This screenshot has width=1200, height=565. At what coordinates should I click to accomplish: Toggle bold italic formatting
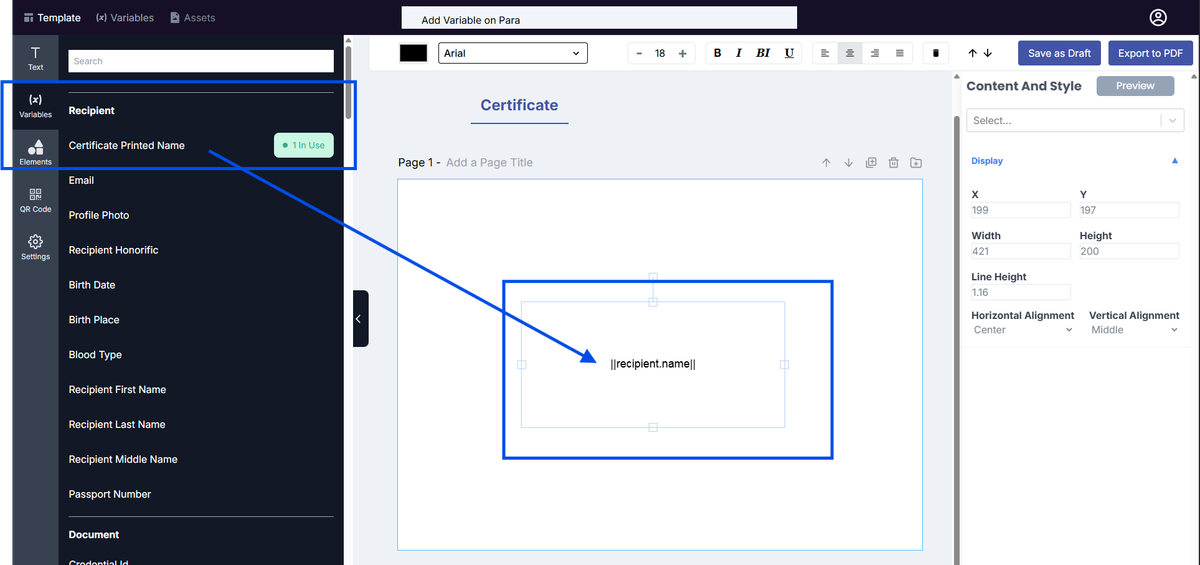point(763,53)
